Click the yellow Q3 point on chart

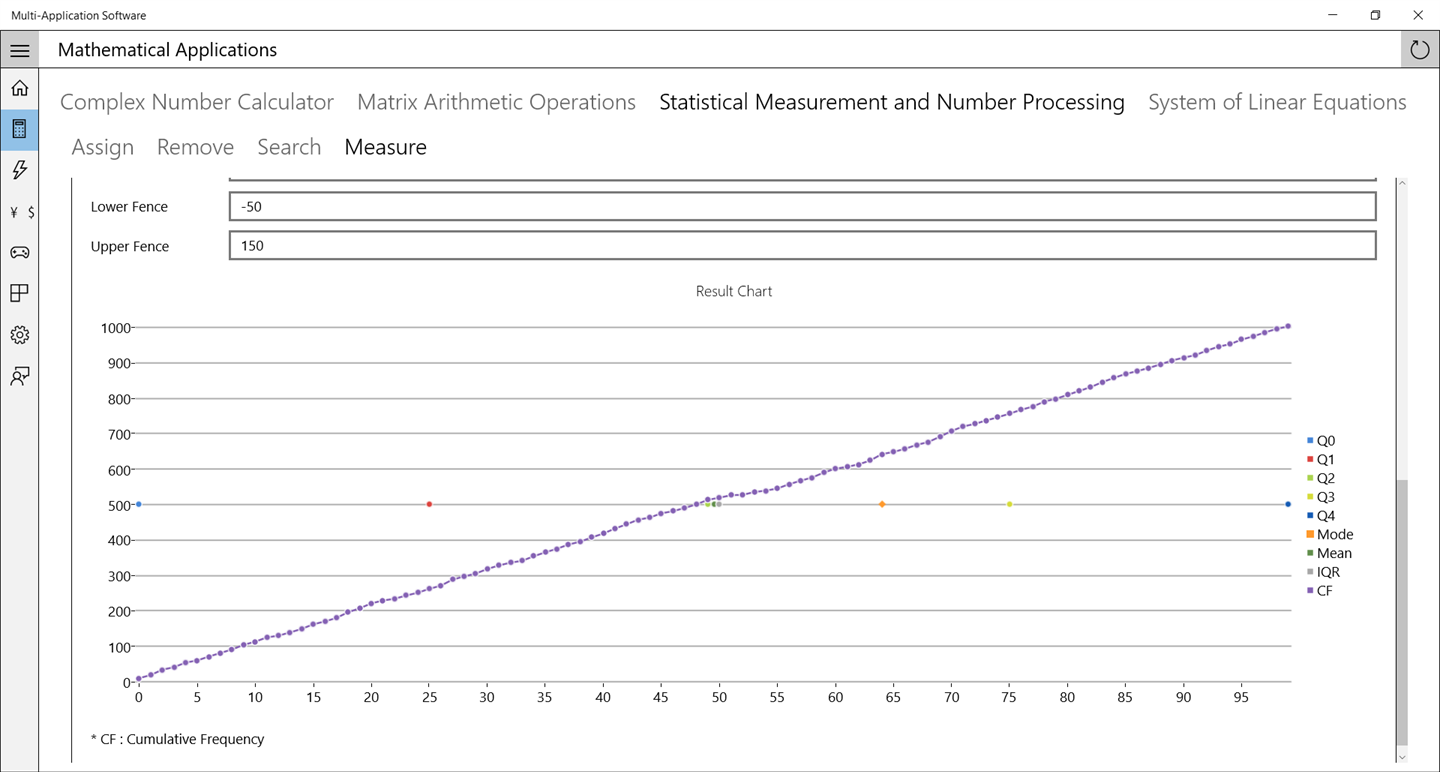tap(1009, 504)
